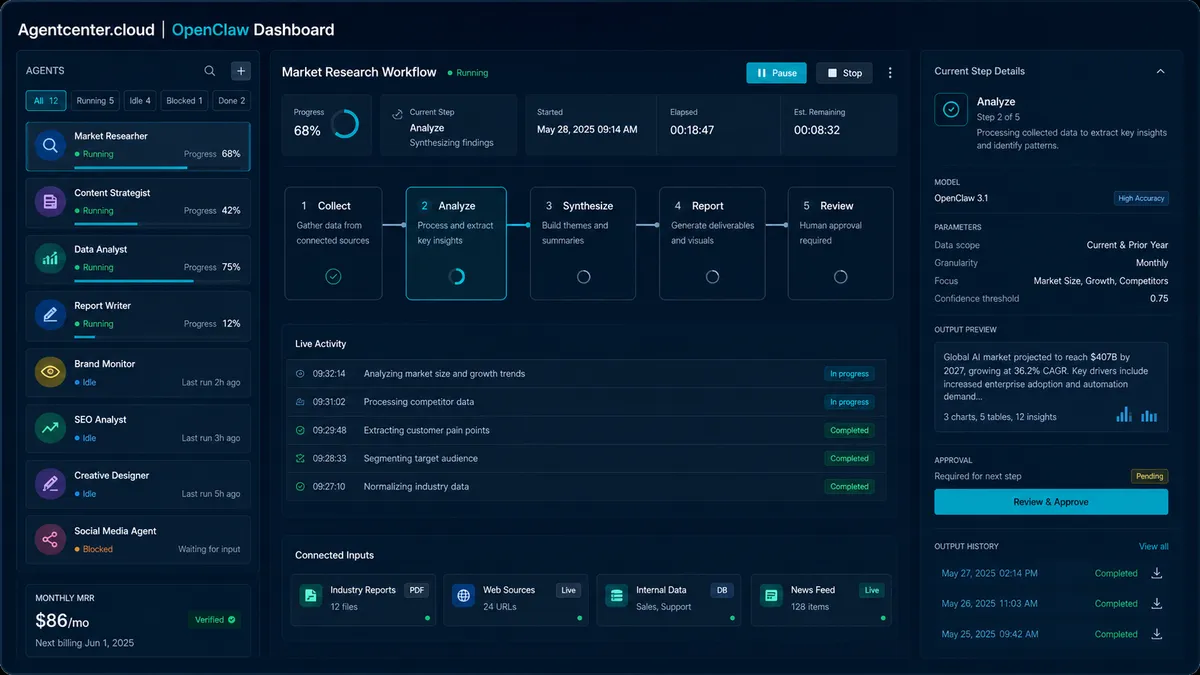This screenshot has width=1200, height=675.
Task: Collapse the Current Step Details panel
Action: 1160,71
